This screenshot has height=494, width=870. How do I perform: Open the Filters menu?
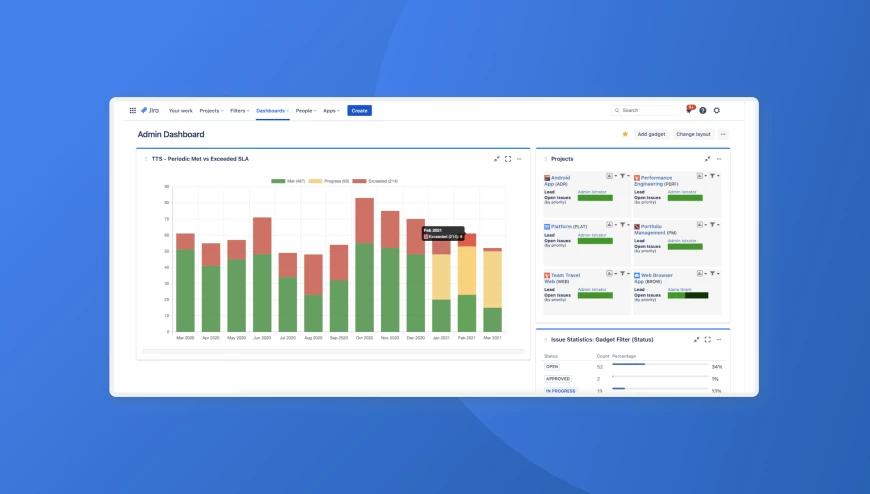click(x=240, y=110)
